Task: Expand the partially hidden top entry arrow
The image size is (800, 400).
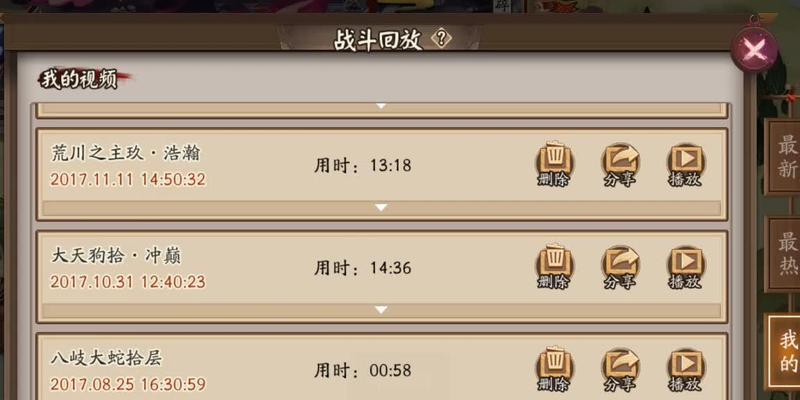Action: [x=381, y=106]
